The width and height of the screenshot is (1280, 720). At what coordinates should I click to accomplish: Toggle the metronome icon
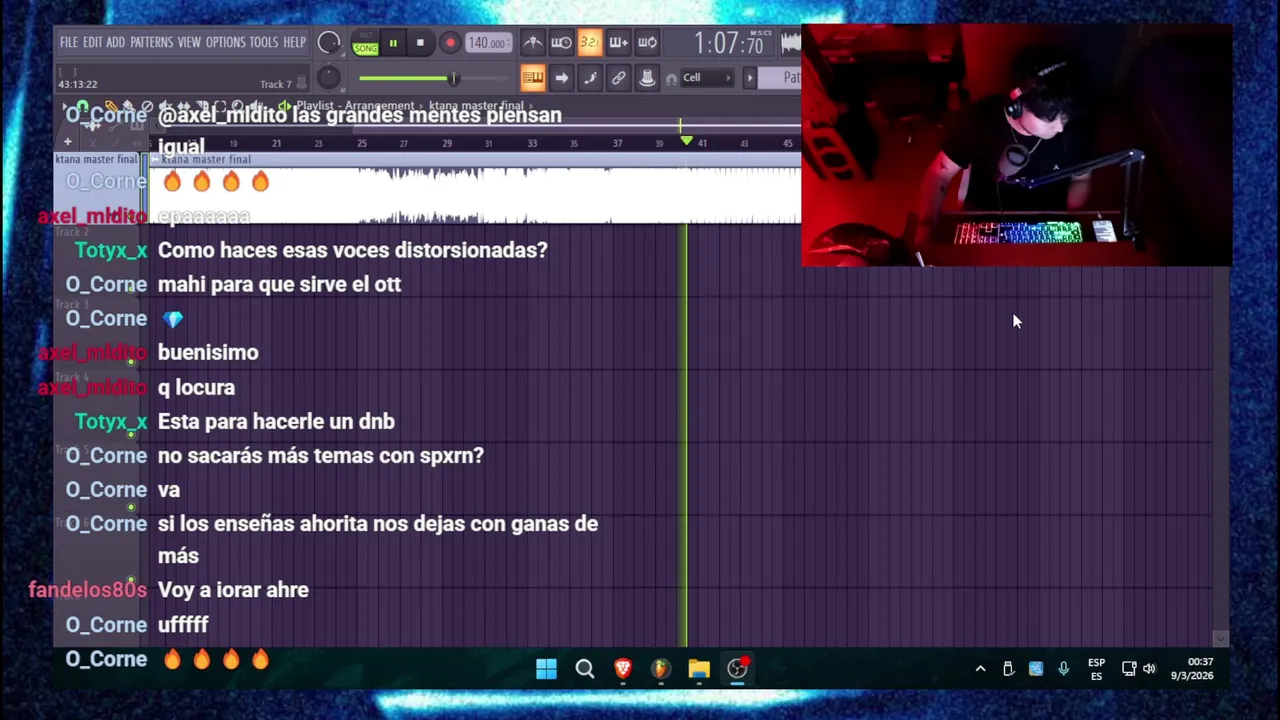532,42
